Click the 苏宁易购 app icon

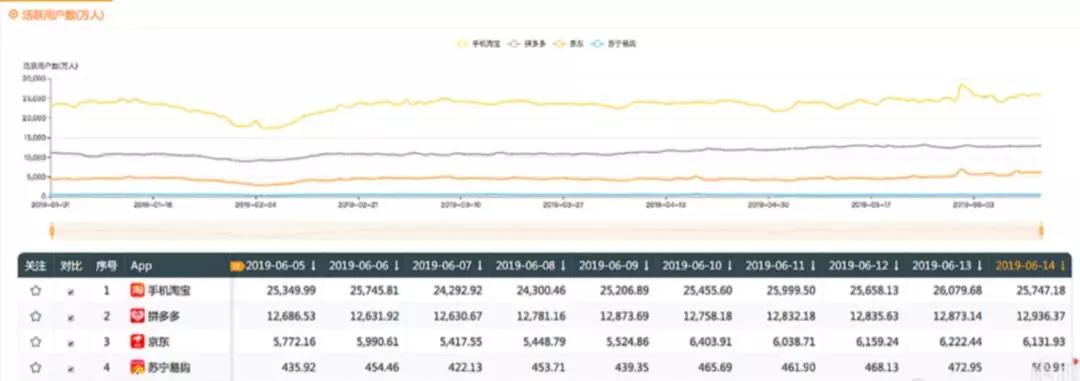(x=137, y=367)
